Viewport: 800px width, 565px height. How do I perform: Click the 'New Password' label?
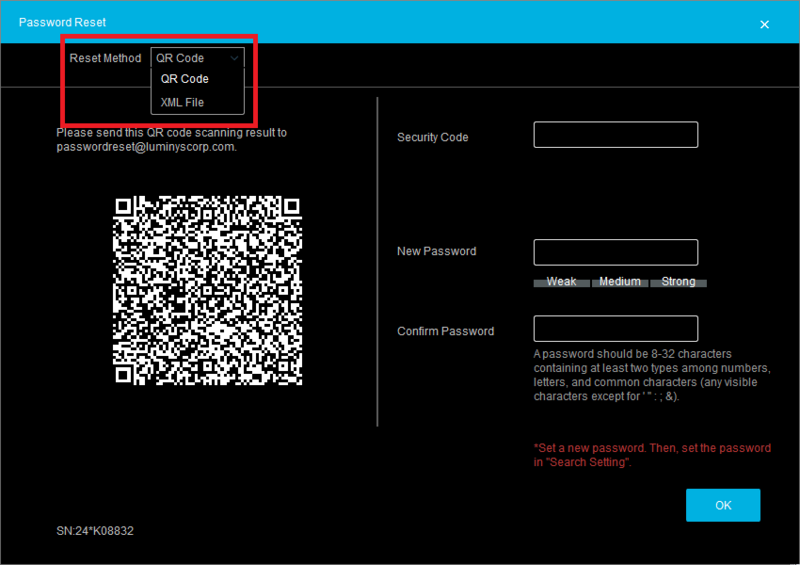[437, 251]
